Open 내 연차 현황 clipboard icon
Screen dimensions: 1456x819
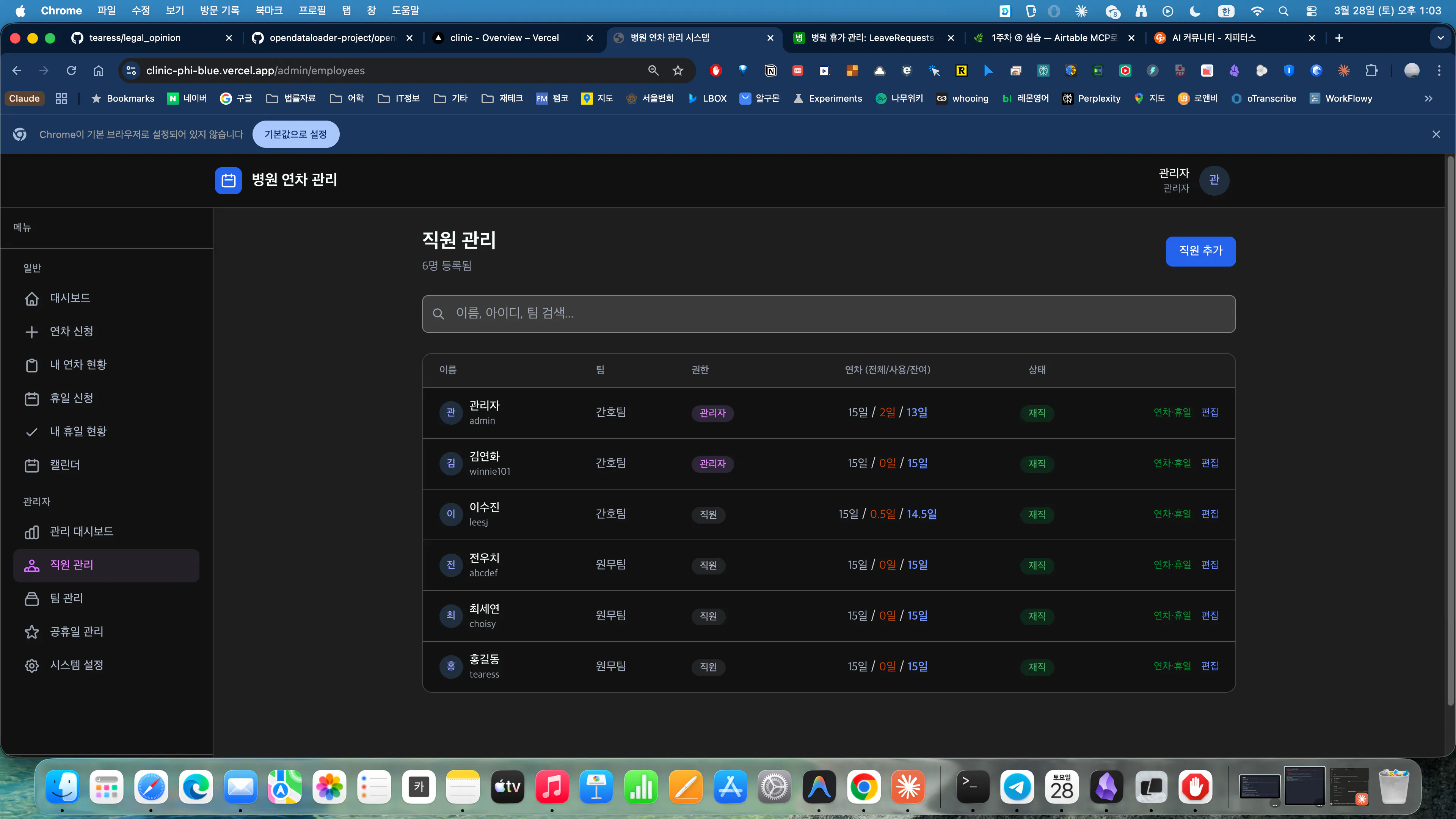[x=31, y=365]
